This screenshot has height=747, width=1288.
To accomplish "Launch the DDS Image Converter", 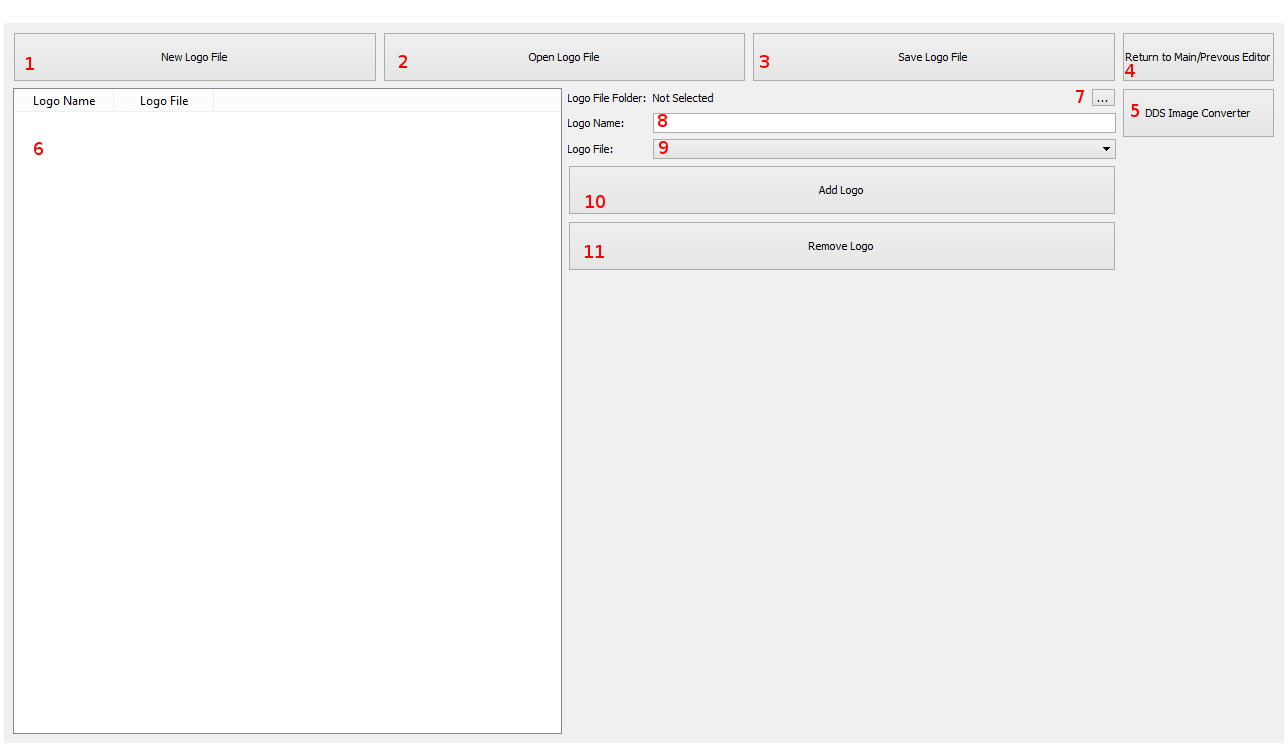I will pyautogui.click(x=1197, y=113).
